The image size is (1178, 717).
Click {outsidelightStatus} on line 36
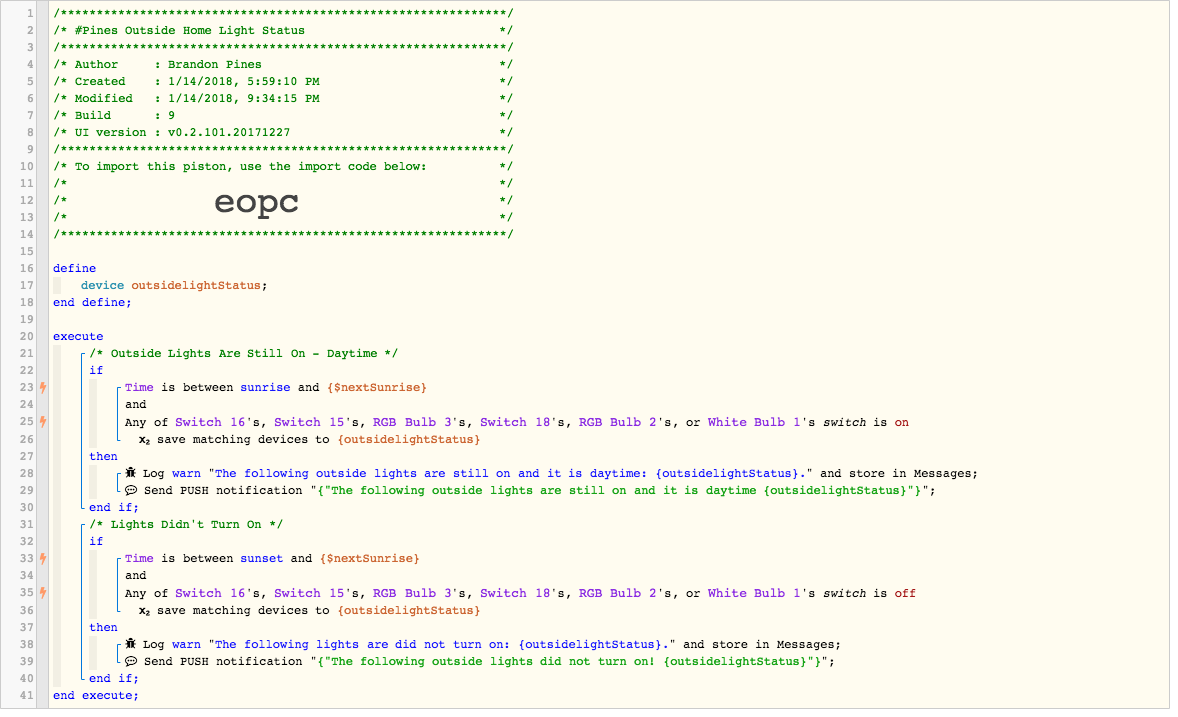point(409,611)
